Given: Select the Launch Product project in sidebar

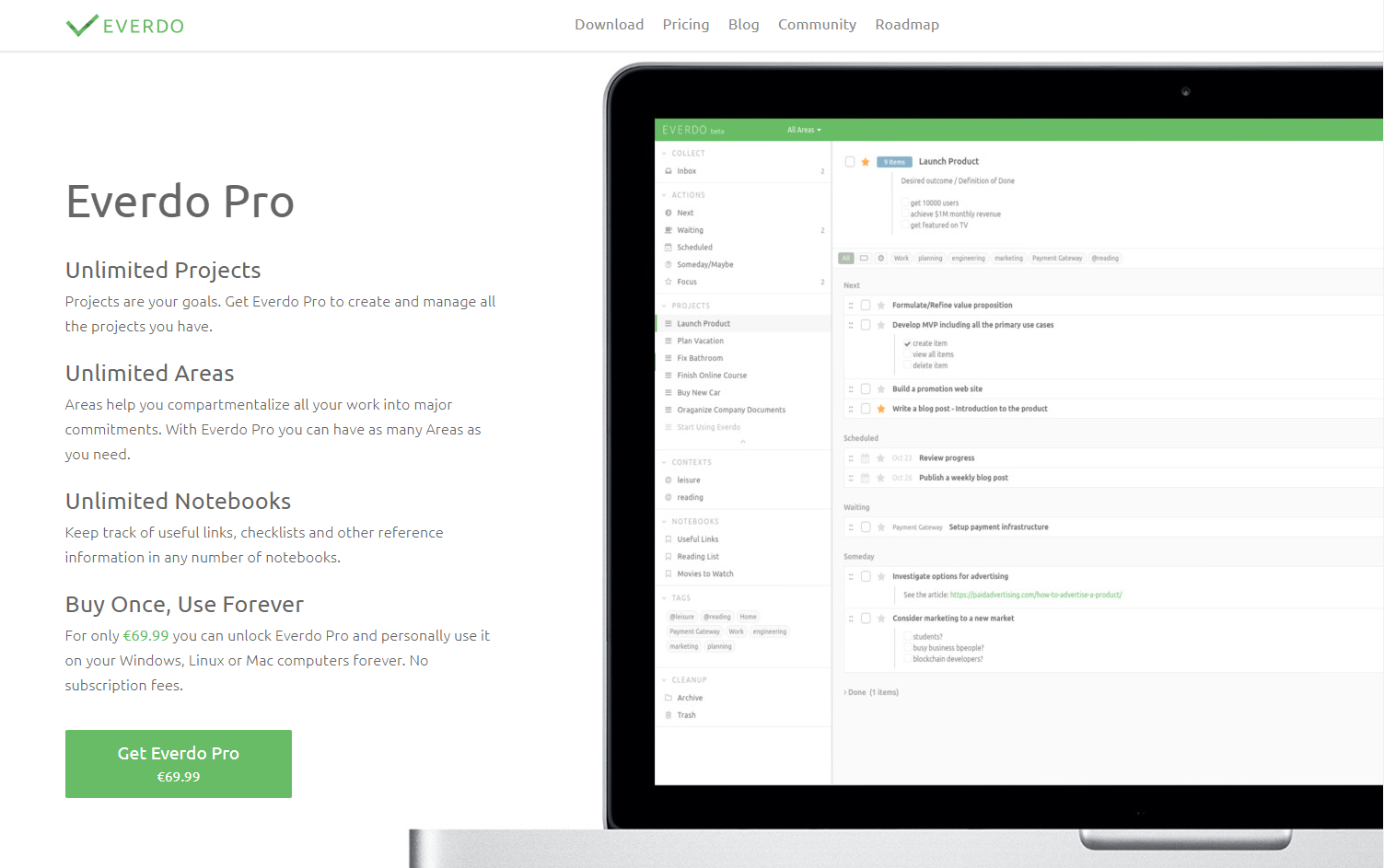Looking at the screenshot, I should point(742,324).
